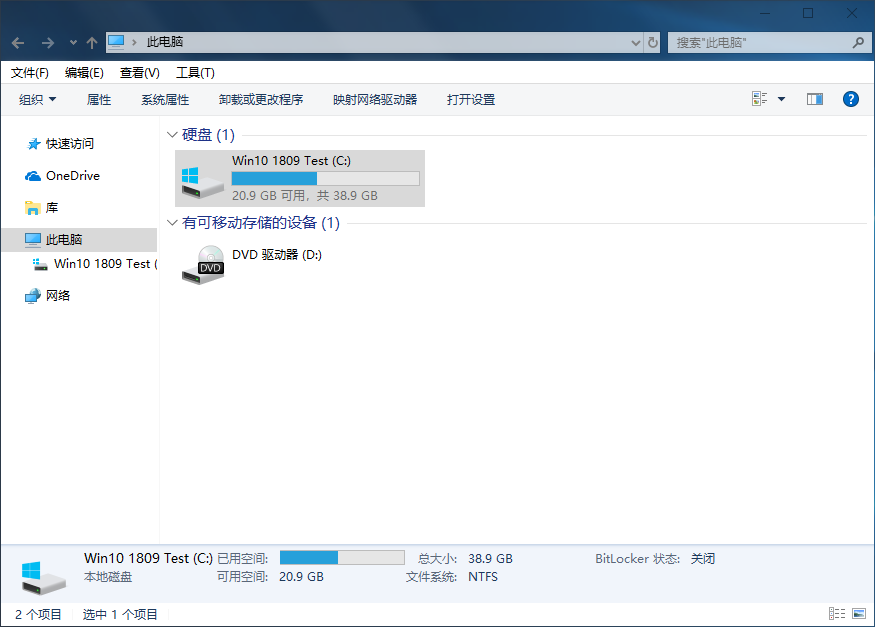Close the Explorer window
Image resolution: width=875 pixels, height=627 pixels.
[x=852, y=13]
